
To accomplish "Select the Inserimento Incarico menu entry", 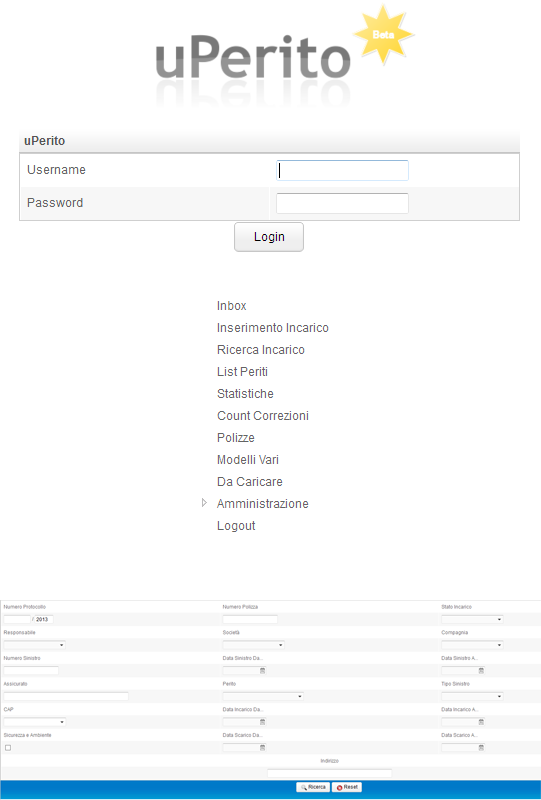I will (273, 328).
